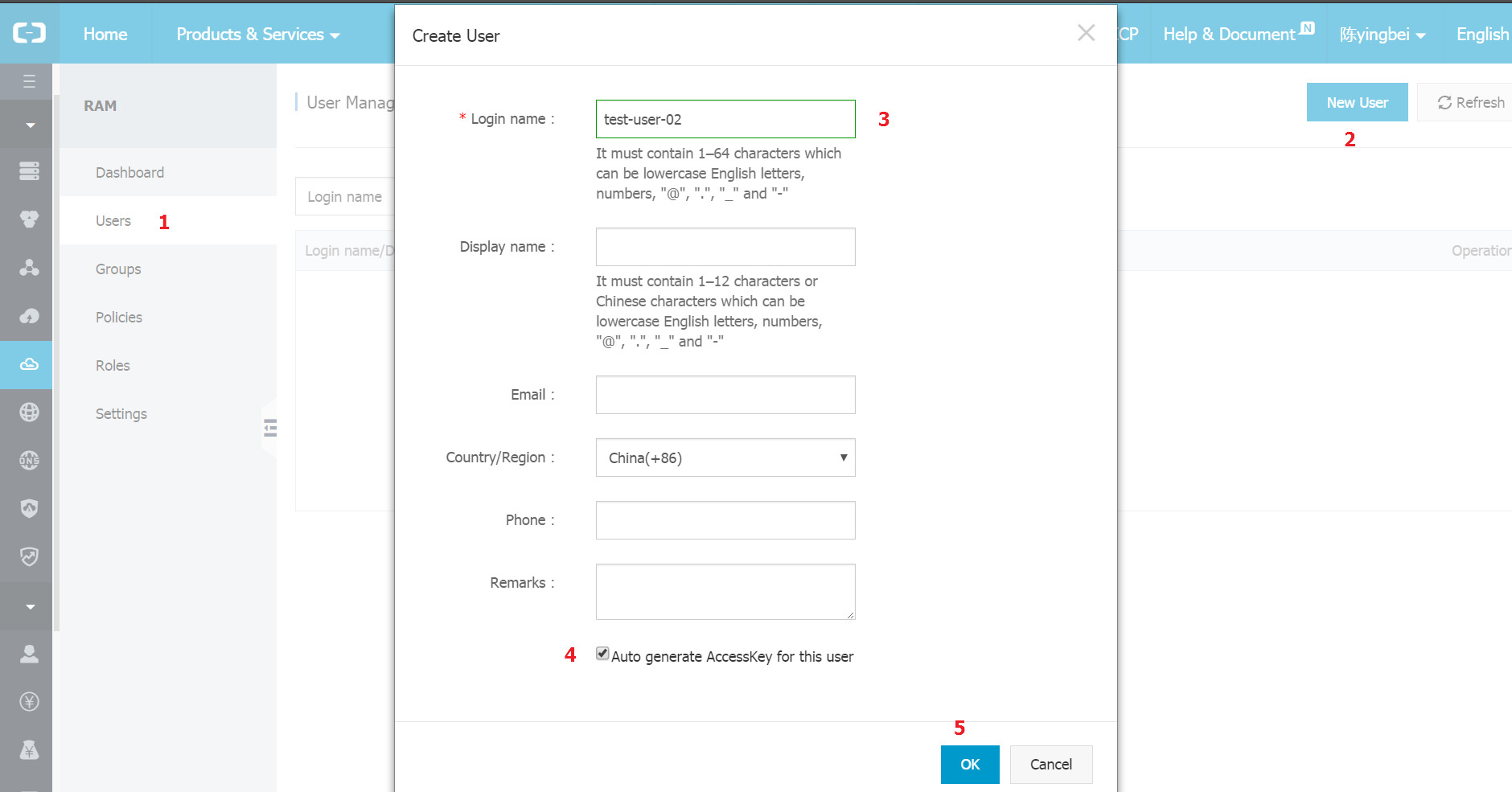
Task: Expand the lower sidebar section arrow
Action: coord(30,606)
